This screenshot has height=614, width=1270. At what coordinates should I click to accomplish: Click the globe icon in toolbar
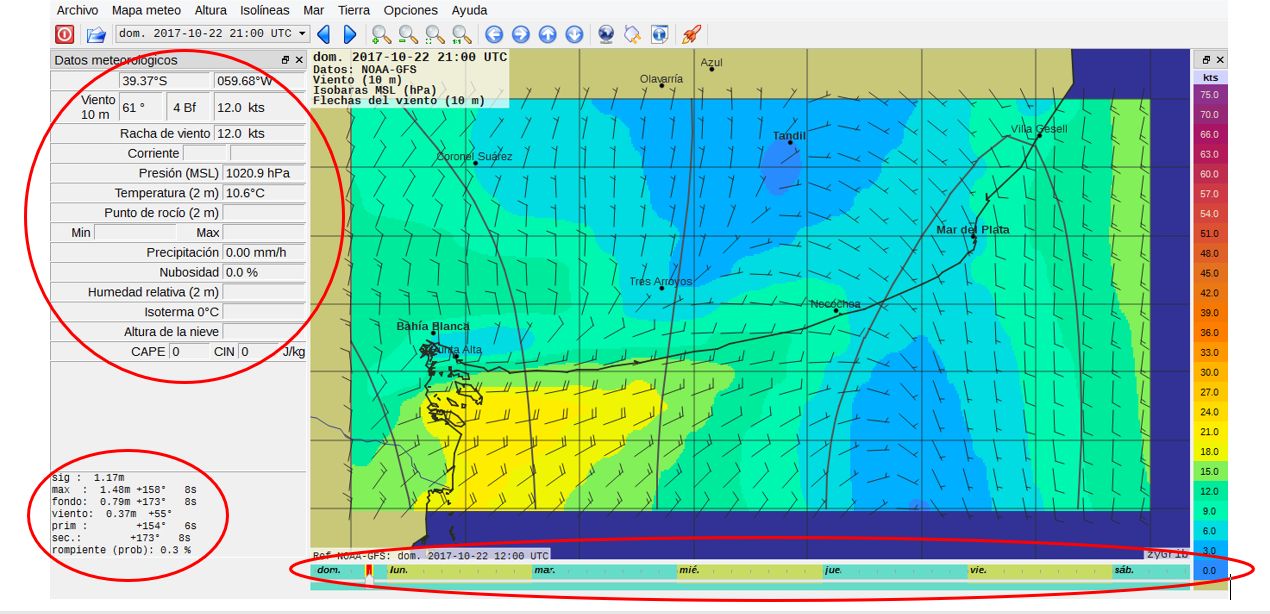click(x=606, y=34)
